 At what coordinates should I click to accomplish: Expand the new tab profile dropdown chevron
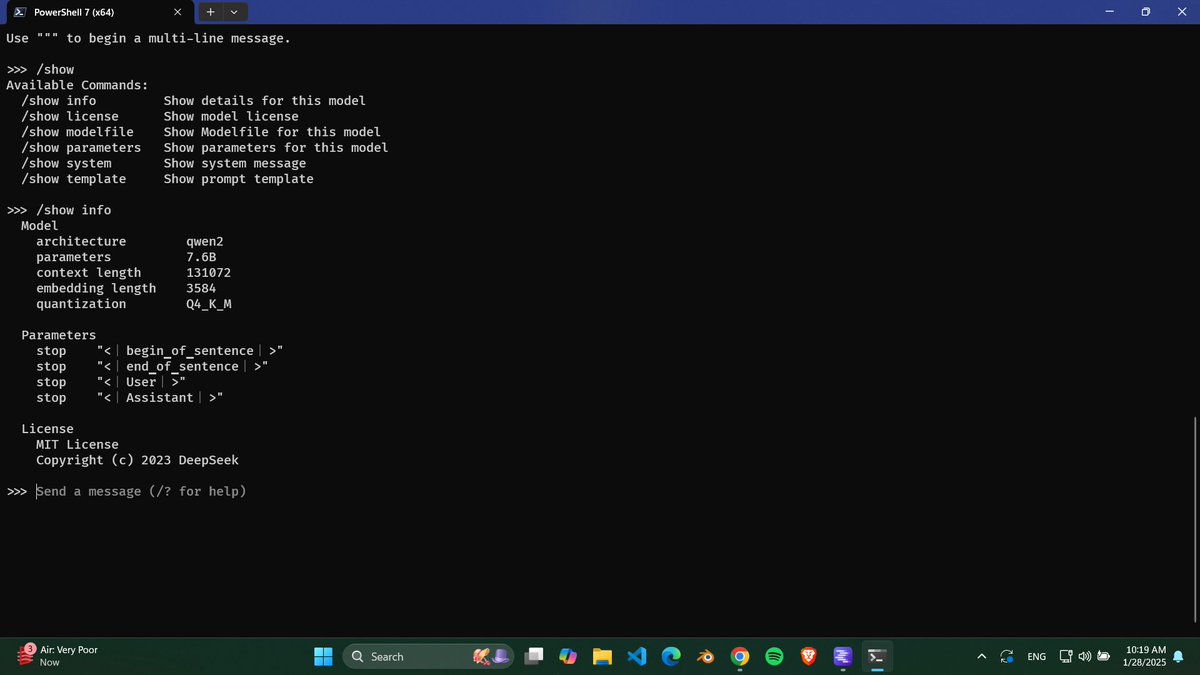coord(234,12)
